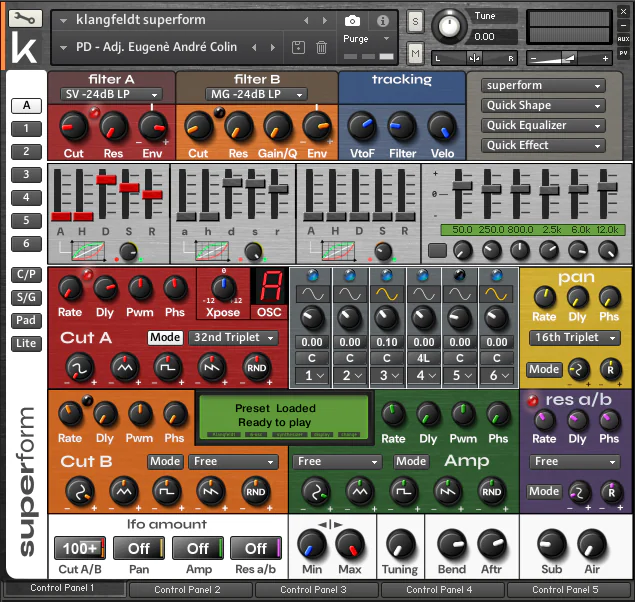Switch to Control Panel 4 tab
The width and height of the screenshot is (635, 602).
442,589
